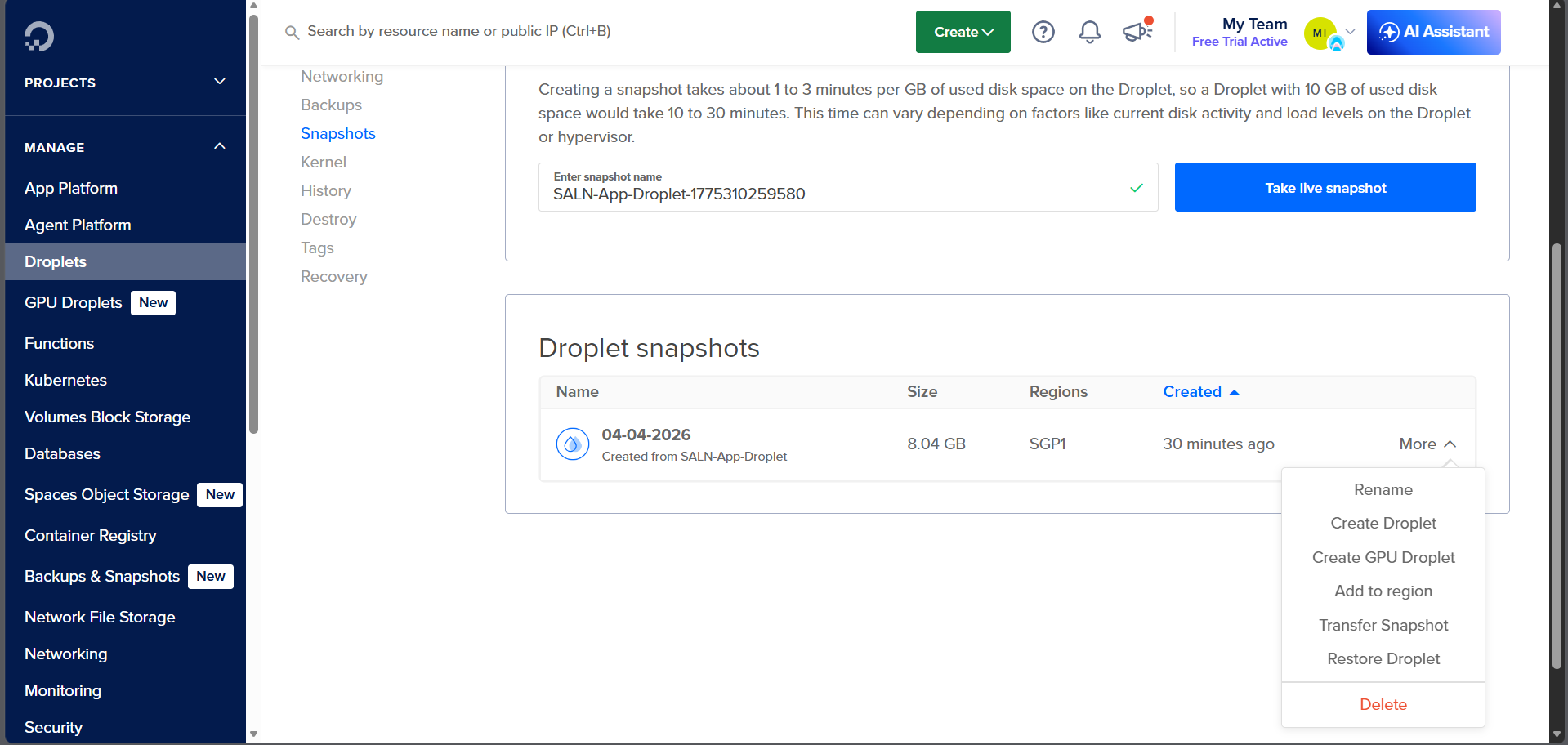Open the notifications bell icon
This screenshot has height=745, width=1568.
pyautogui.click(x=1089, y=32)
